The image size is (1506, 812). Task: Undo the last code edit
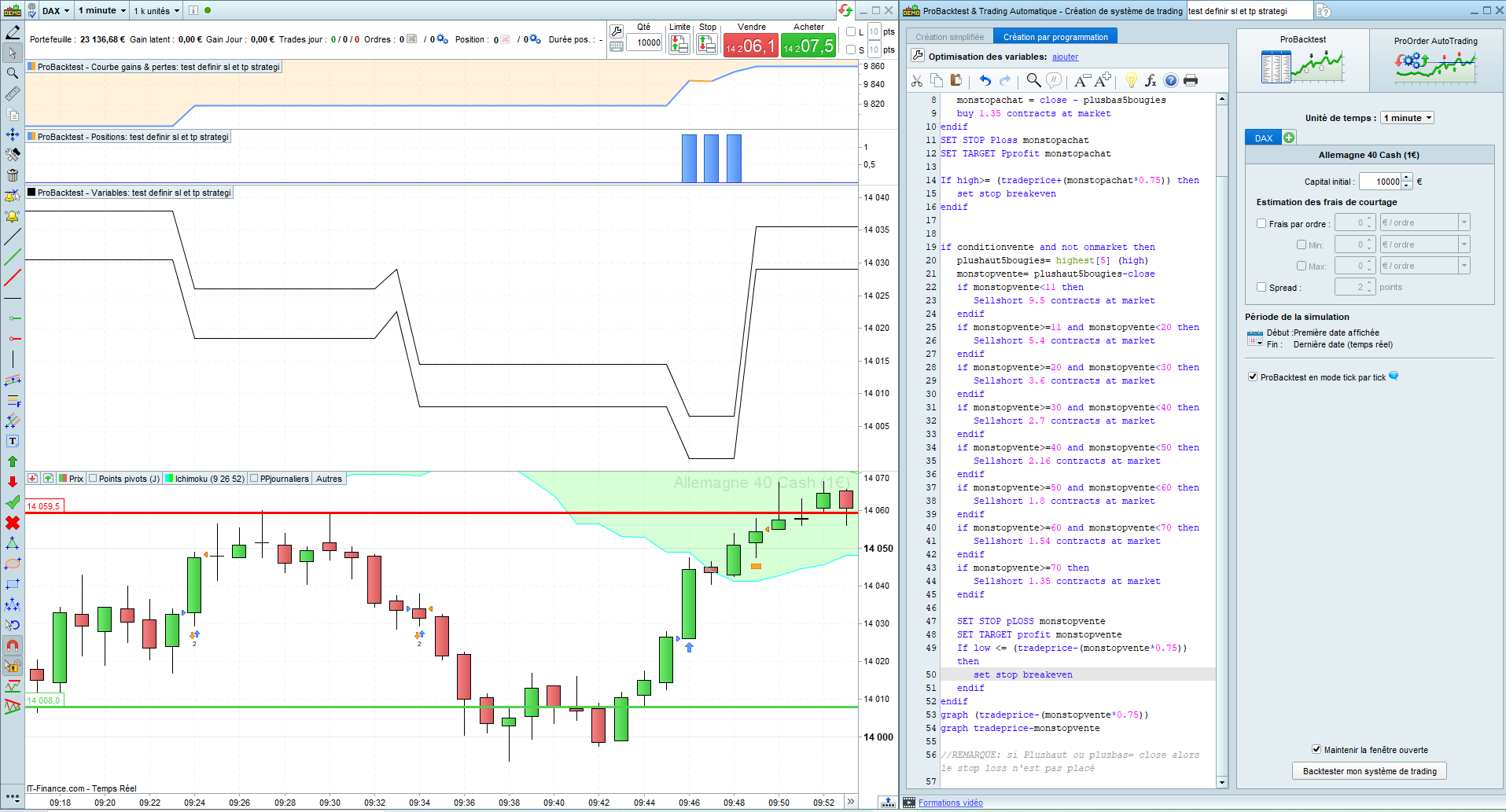coord(985,80)
